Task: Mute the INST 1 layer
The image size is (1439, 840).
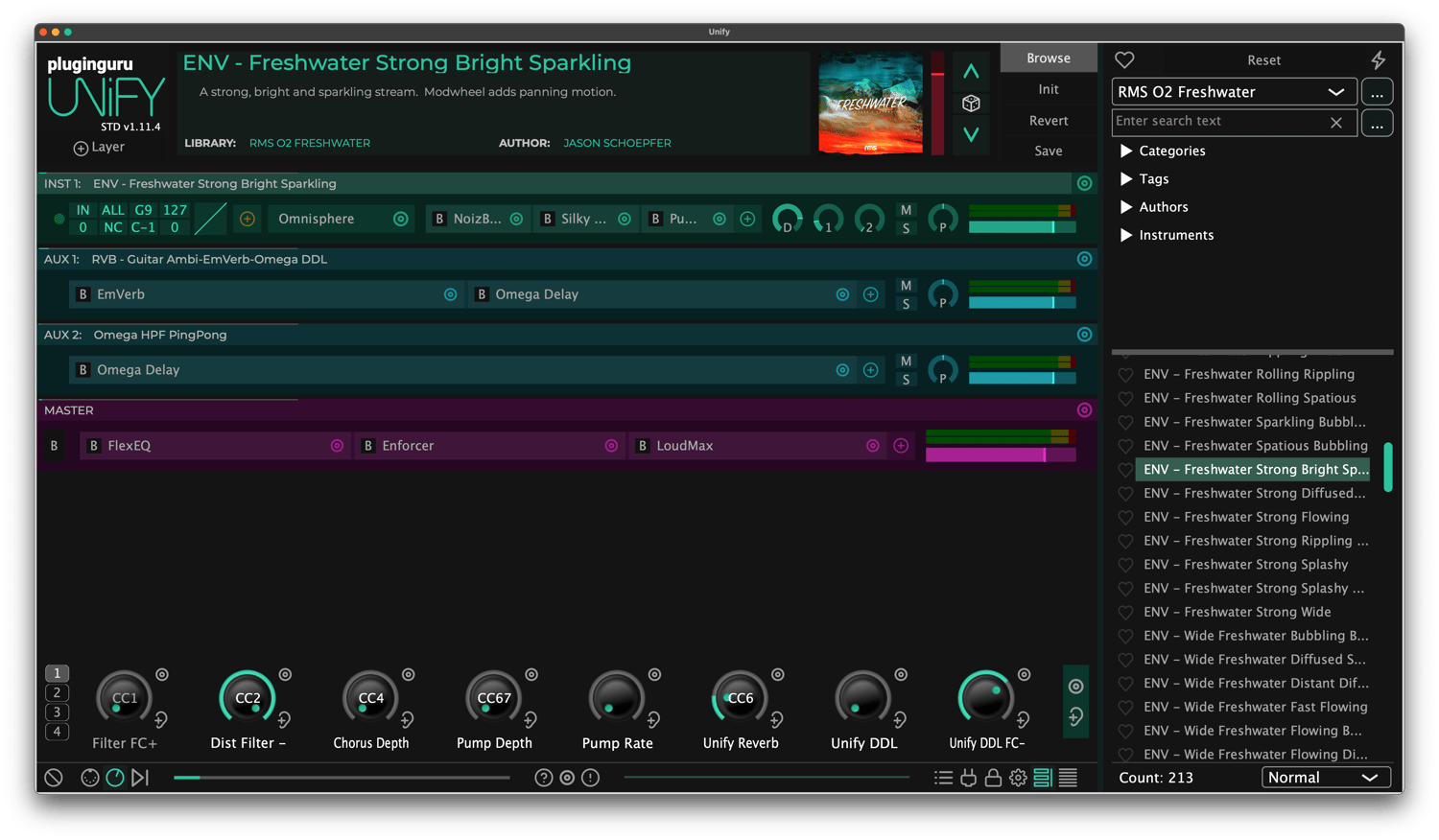Action: click(x=906, y=210)
